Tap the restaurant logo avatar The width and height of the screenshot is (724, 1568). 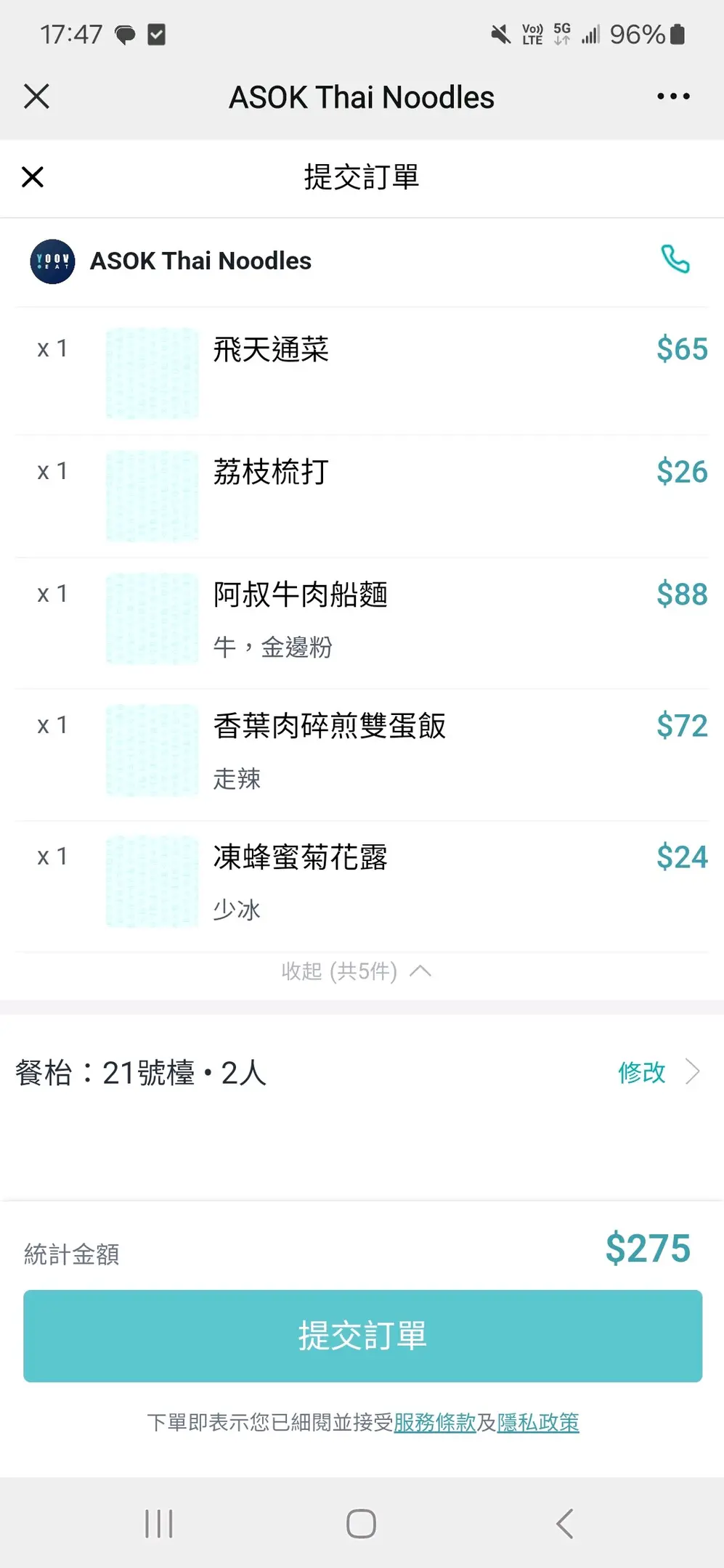pyautogui.click(x=52, y=261)
